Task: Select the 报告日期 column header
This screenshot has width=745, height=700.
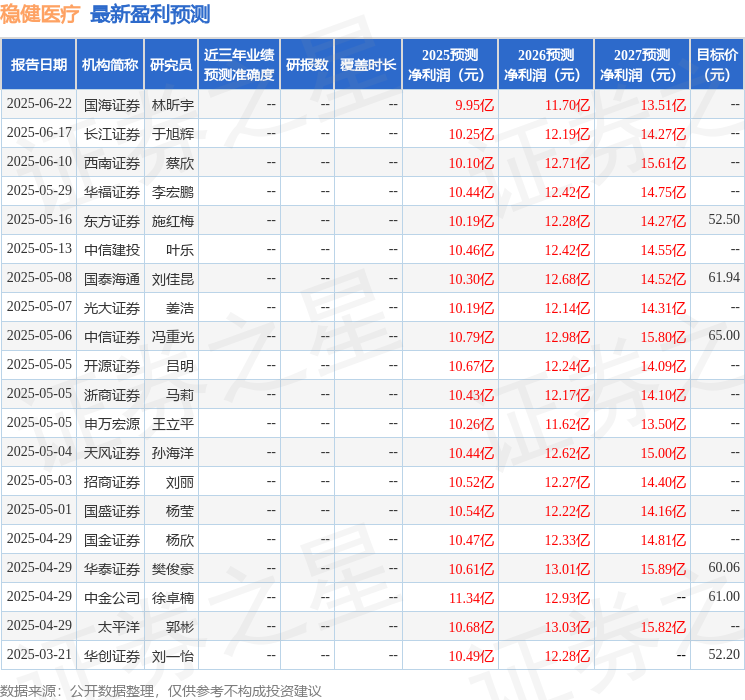Action: point(38,65)
